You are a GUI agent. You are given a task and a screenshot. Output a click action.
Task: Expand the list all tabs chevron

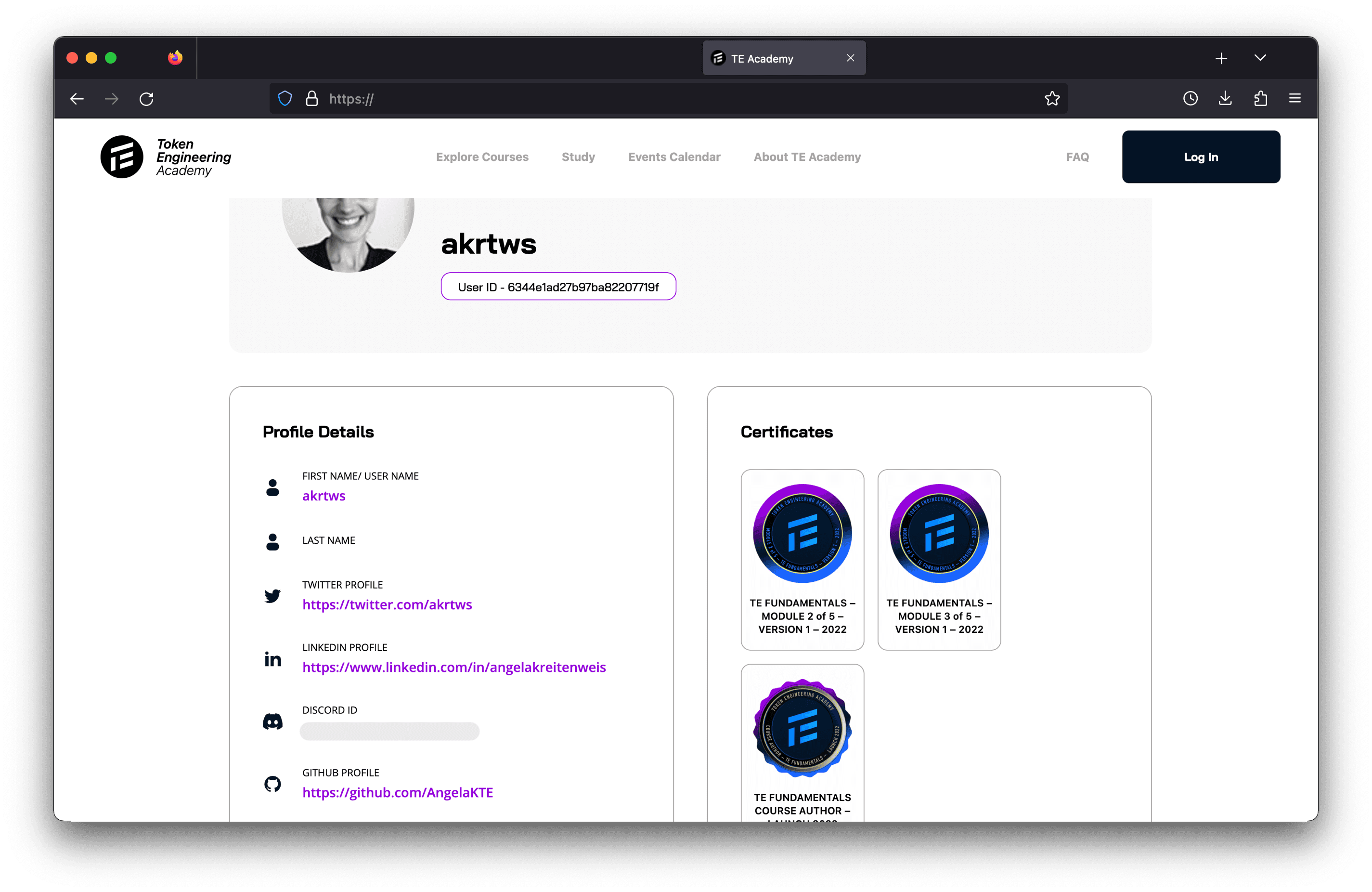coord(1260,58)
